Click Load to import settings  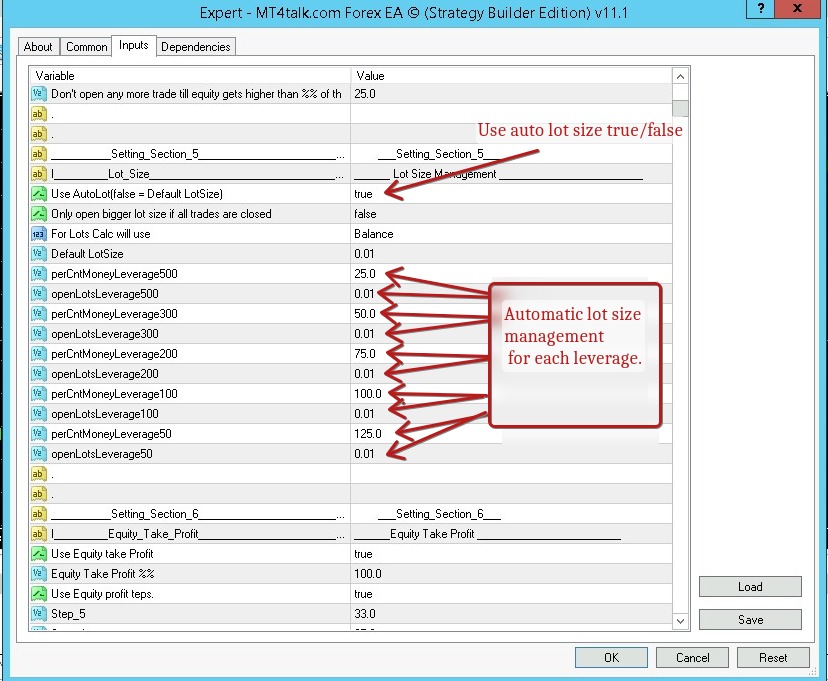point(750,587)
